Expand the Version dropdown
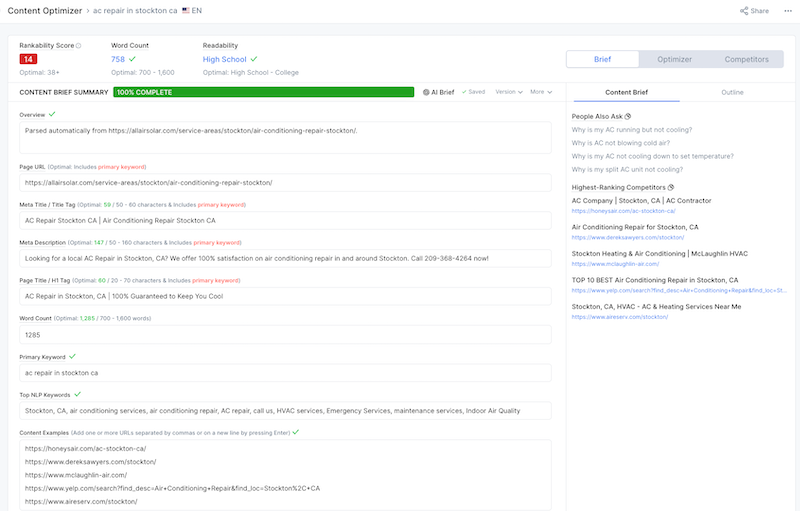The width and height of the screenshot is (800, 511). (508, 92)
